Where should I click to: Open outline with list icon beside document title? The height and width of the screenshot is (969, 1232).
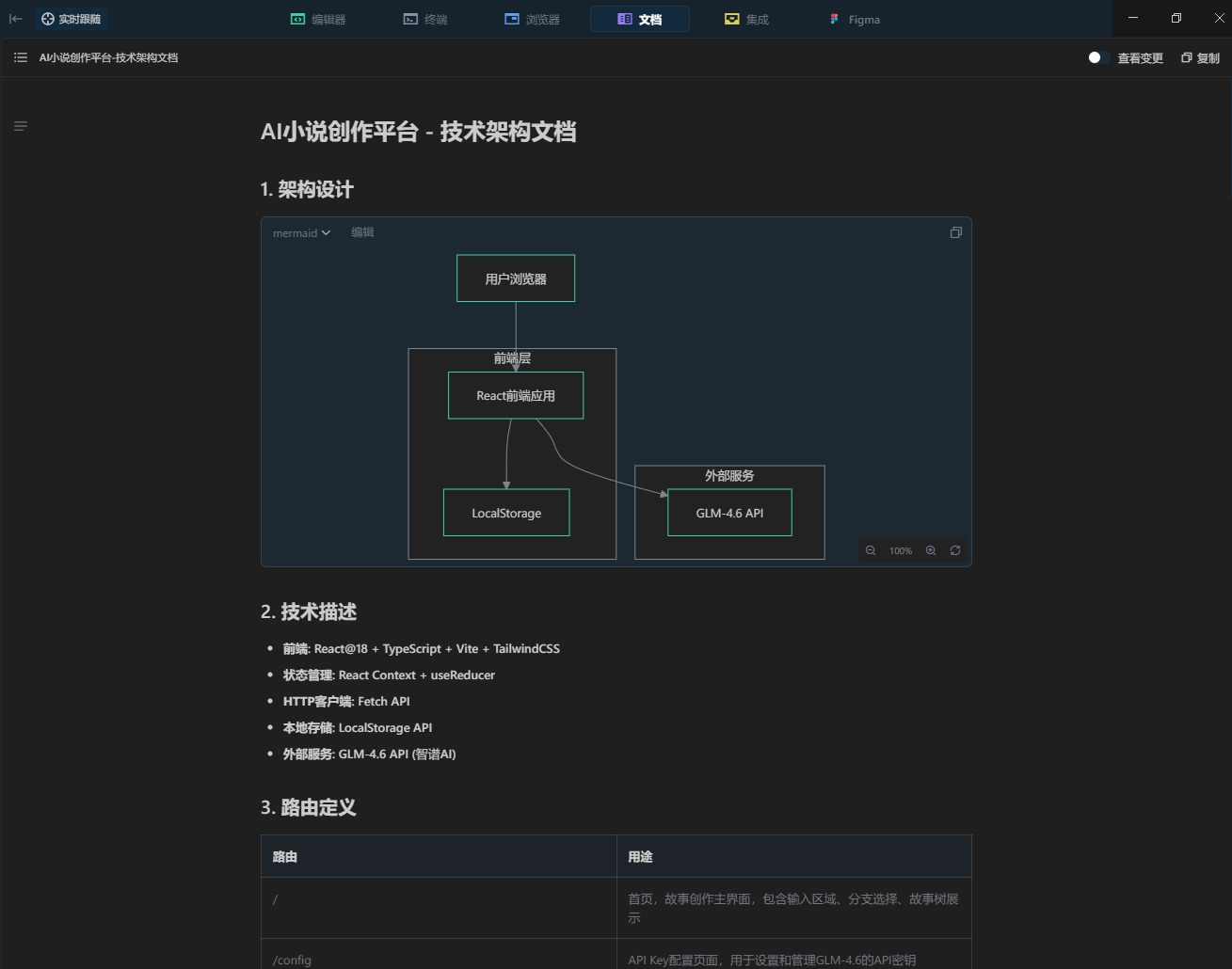[x=20, y=57]
